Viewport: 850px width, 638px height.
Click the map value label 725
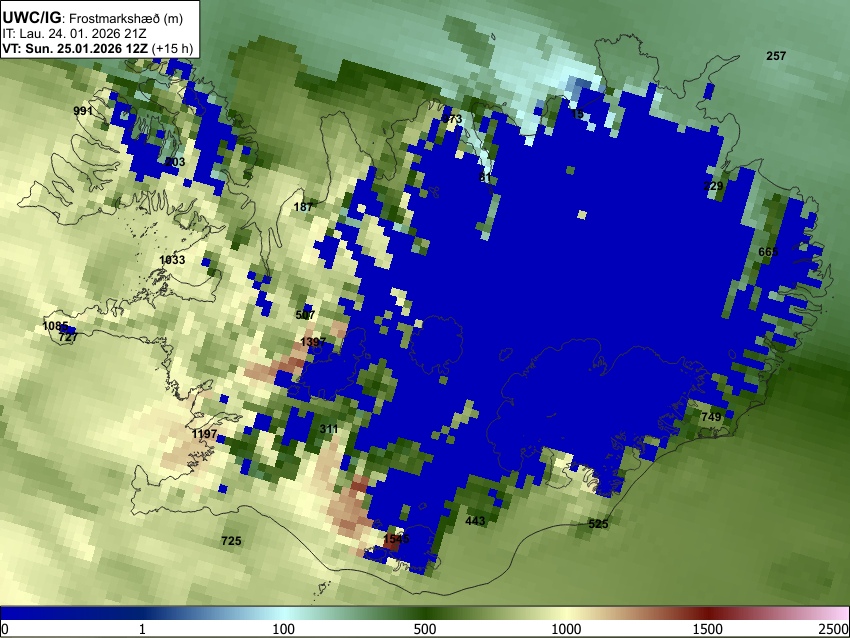[x=231, y=540]
